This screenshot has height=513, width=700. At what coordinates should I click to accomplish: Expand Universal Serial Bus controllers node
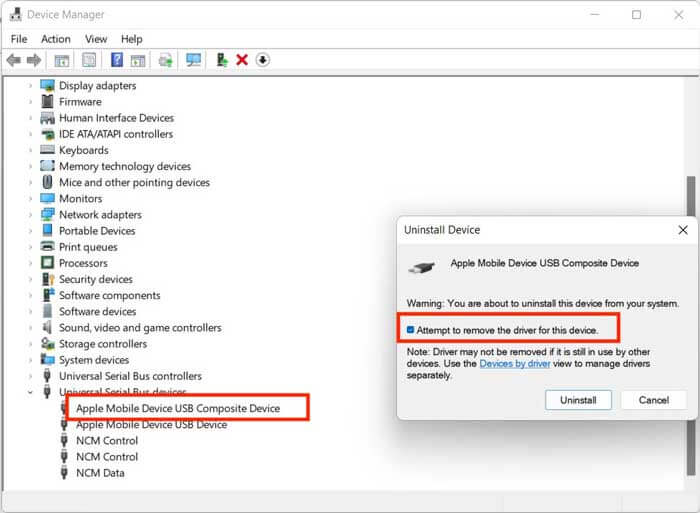click(30, 376)
